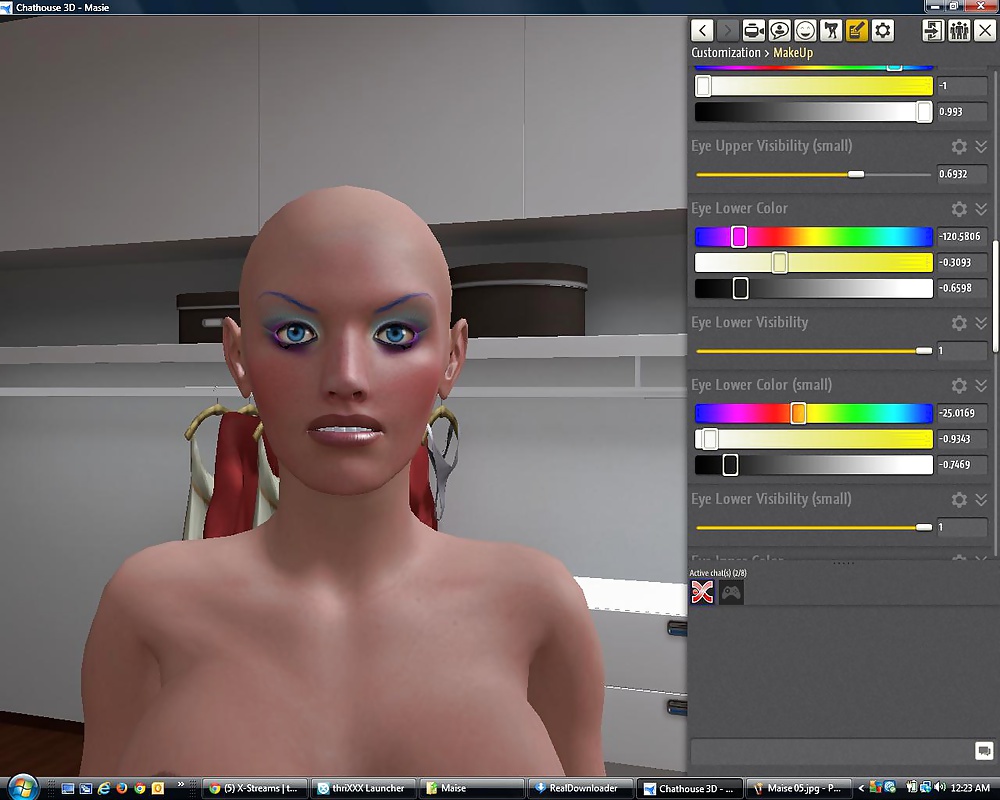
Task: Select the game controller chat tab
Action: click(x=732, y=593)
